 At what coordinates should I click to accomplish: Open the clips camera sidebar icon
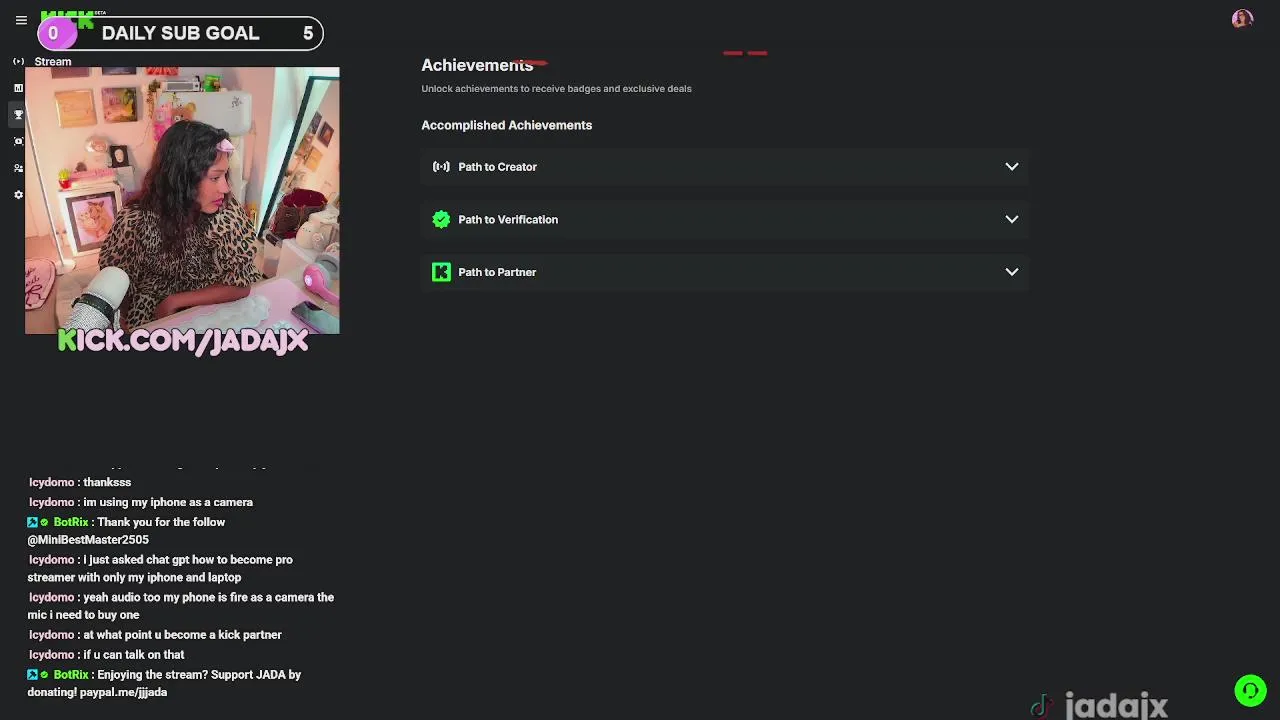[x=18, y=141]
